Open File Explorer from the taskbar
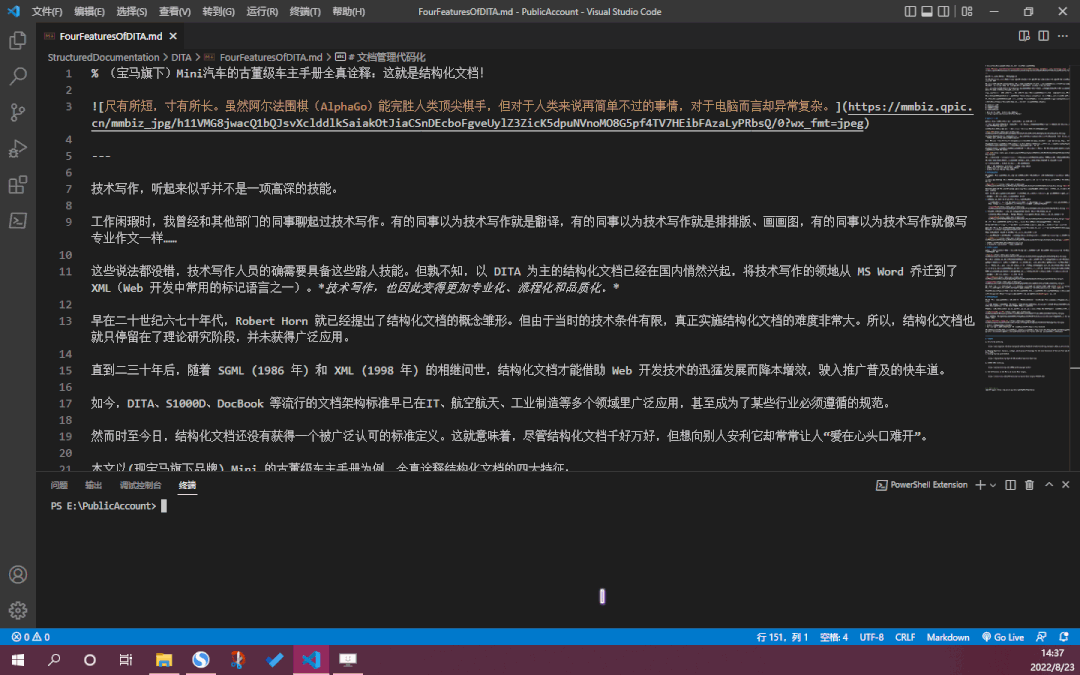Image resolution: width=1080 pixels, height=675 pixels. [x=164, y=660]
